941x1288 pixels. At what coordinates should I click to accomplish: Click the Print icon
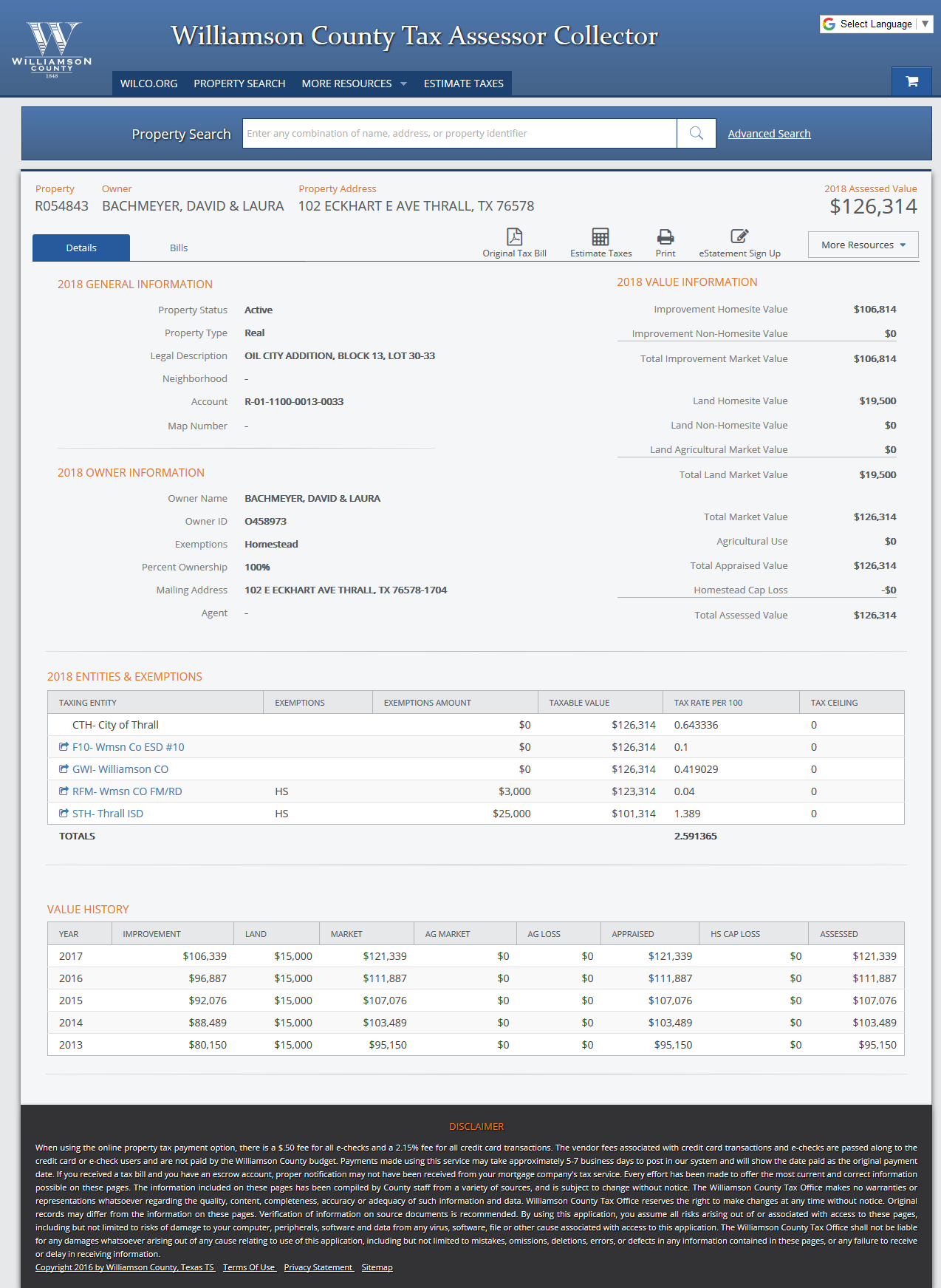pyautogui.click(x=665, y=236)
